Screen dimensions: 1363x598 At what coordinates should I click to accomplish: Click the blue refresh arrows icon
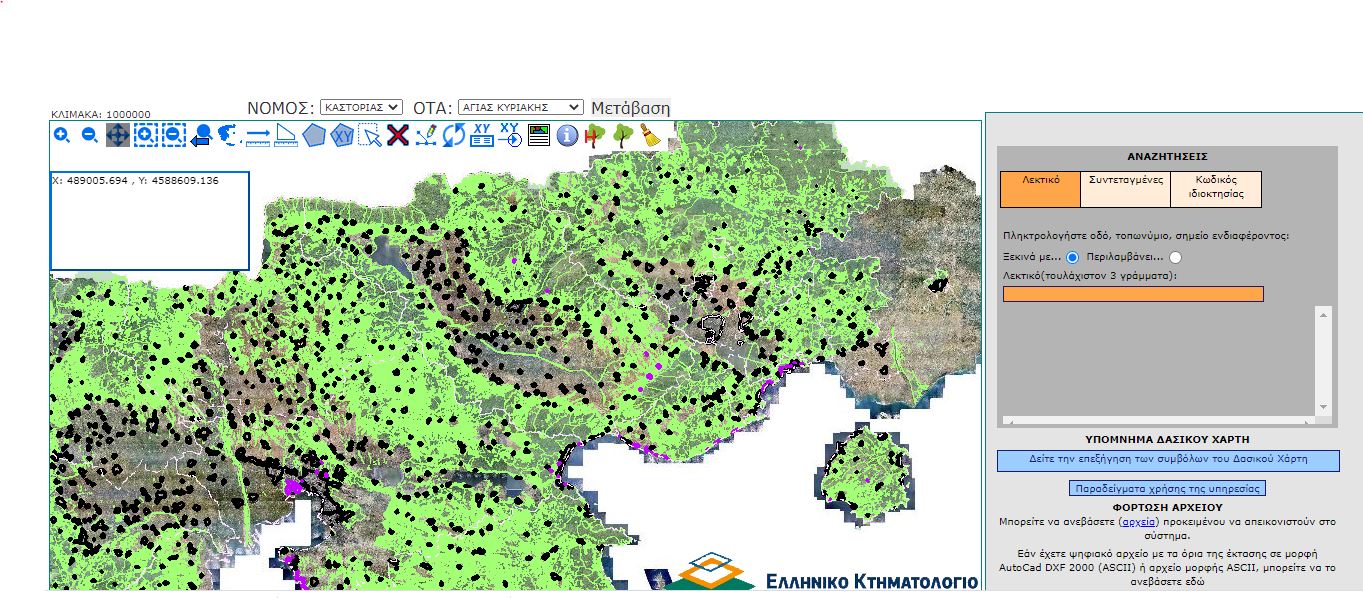(x=454, y=135)
